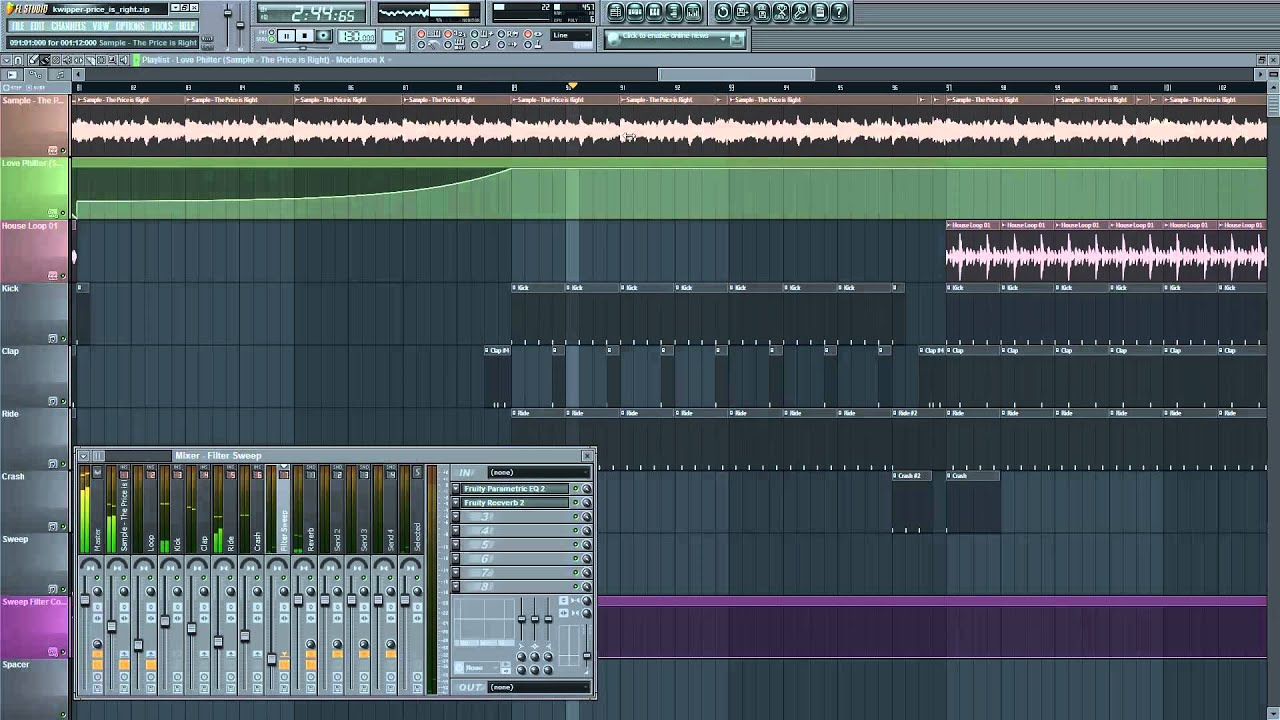This screenshot has width=1280, height=720.
Task: Pause playback with the transport pause button
Action: 286,36
